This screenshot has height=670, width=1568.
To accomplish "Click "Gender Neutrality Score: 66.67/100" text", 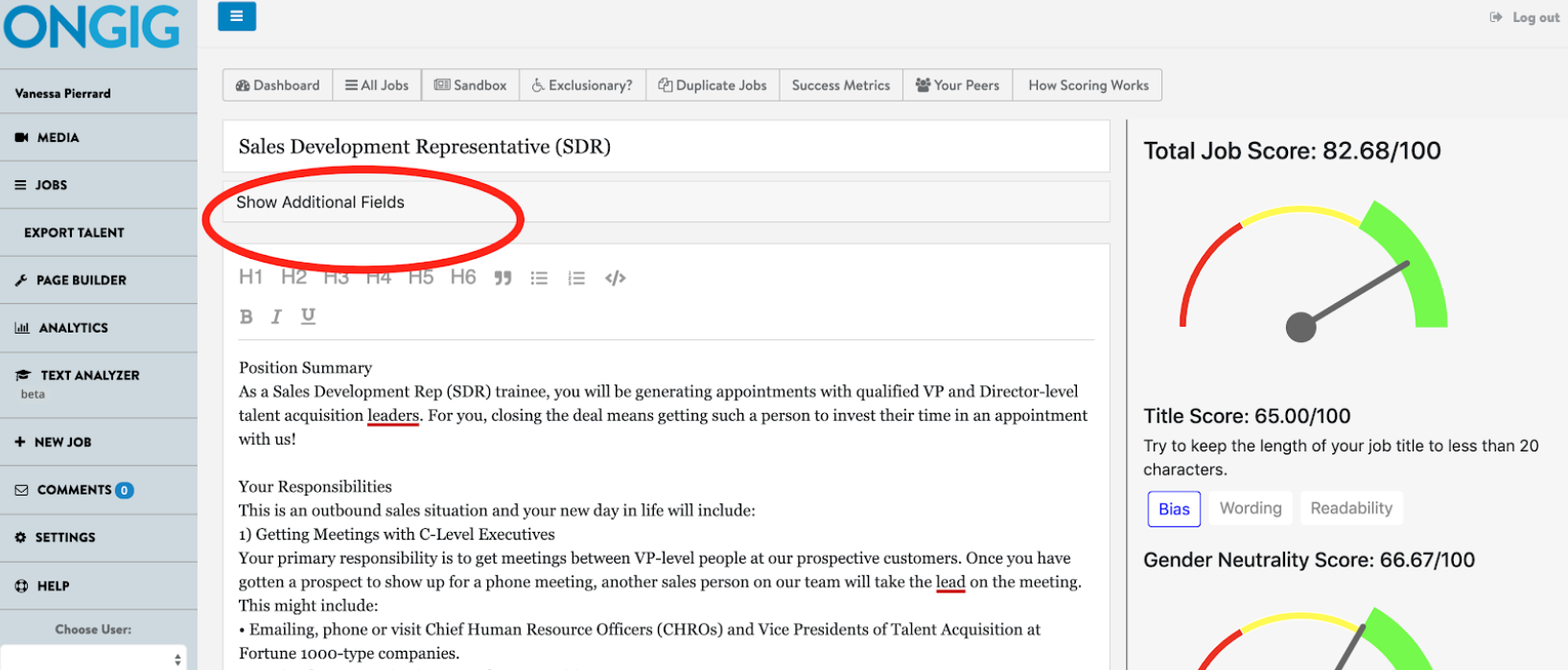I will point(1309,560).
